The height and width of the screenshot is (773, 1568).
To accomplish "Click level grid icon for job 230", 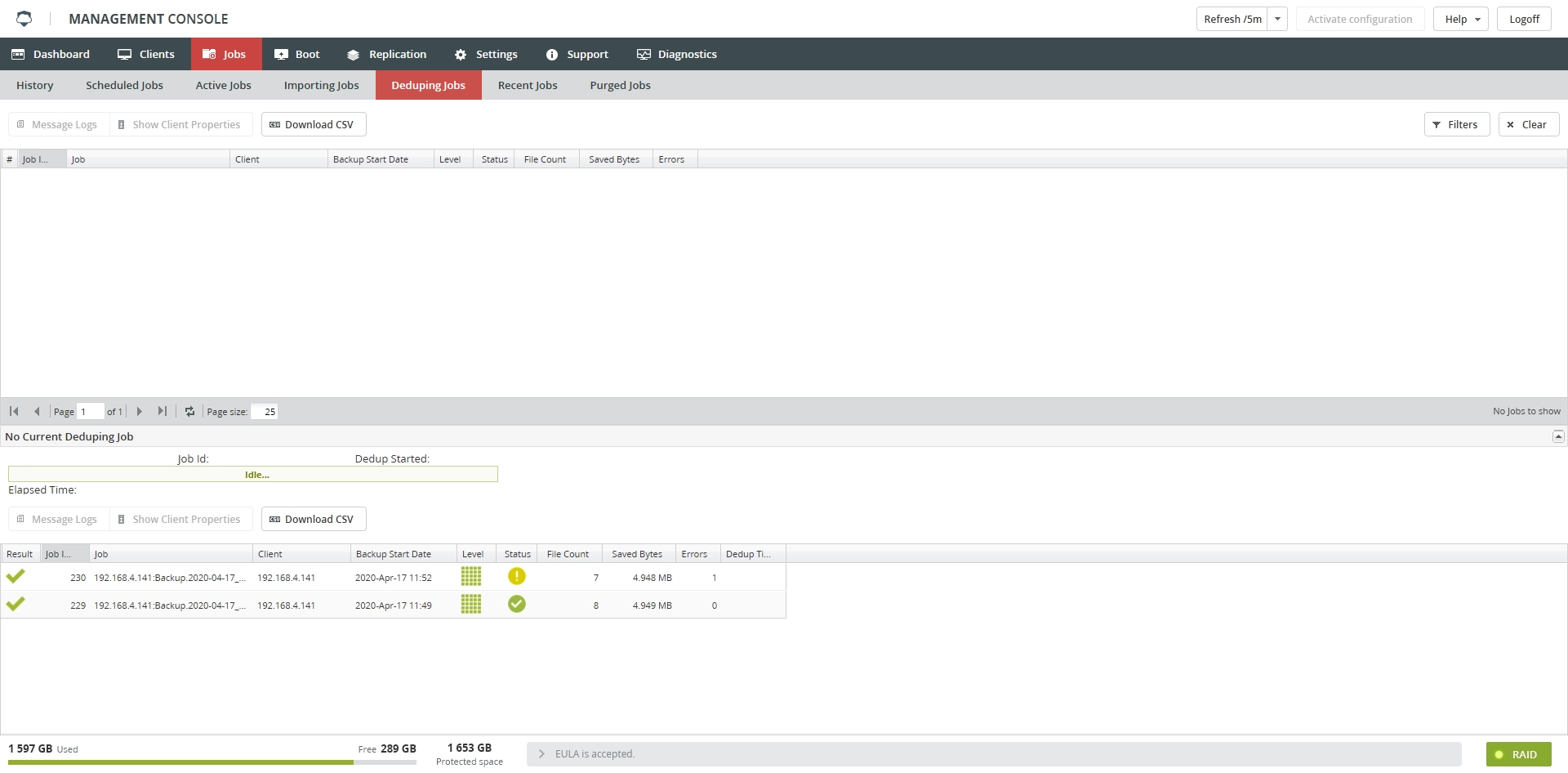I will point(471,576).
